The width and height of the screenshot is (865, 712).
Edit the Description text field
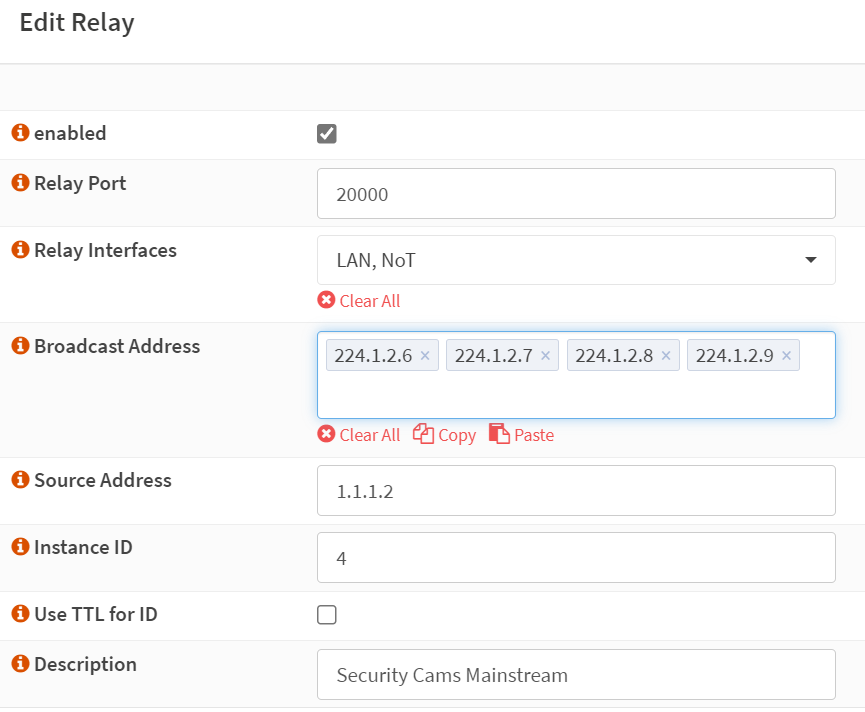(x=576, y=674)
